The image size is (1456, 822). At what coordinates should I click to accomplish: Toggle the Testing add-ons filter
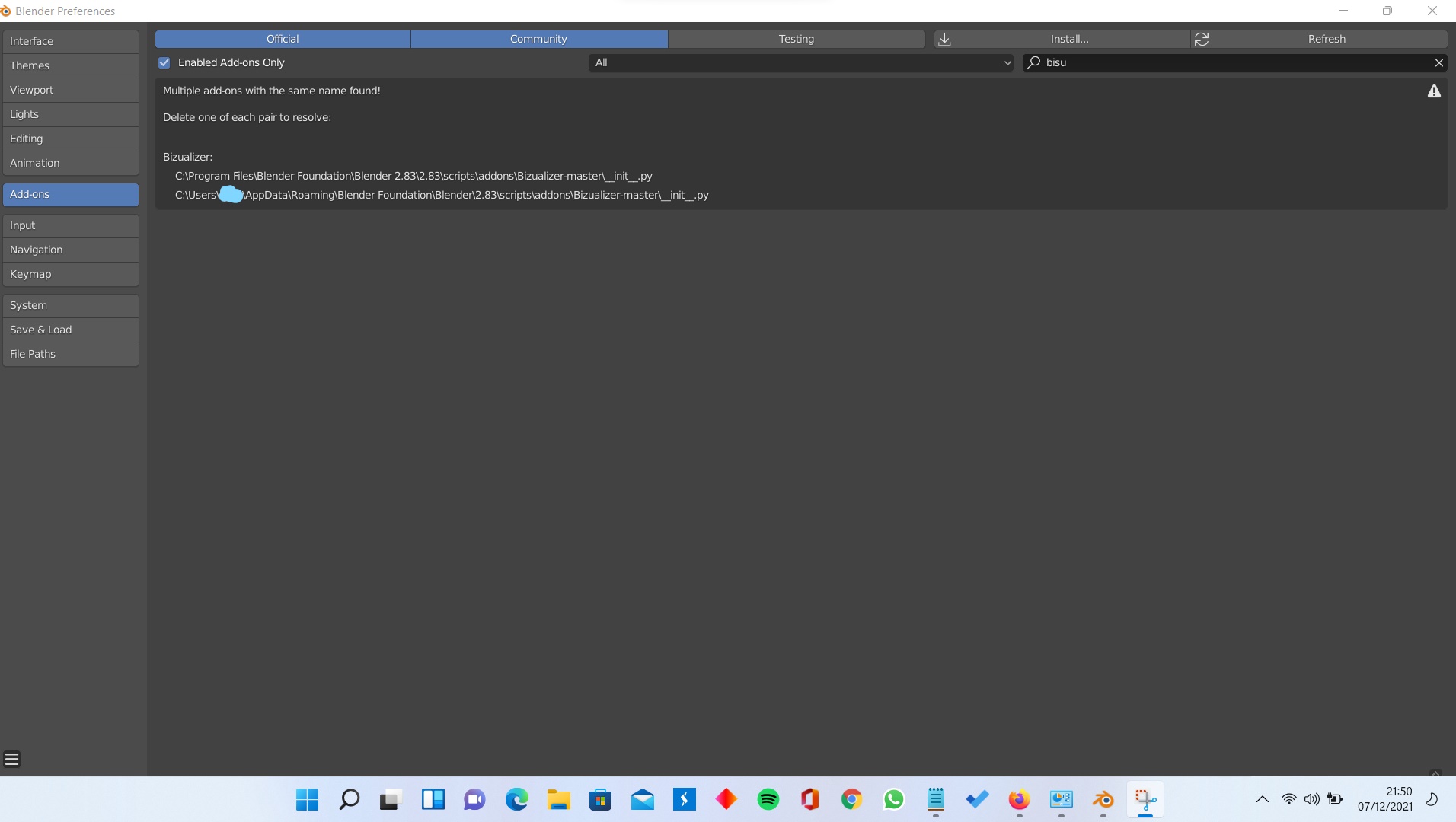[797, 39]
